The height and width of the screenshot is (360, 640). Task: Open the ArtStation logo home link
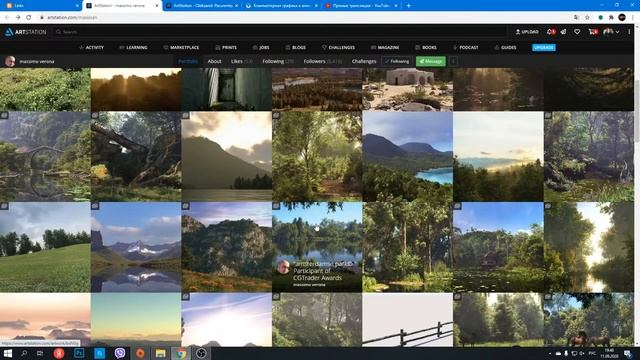[x=25, y=32]
